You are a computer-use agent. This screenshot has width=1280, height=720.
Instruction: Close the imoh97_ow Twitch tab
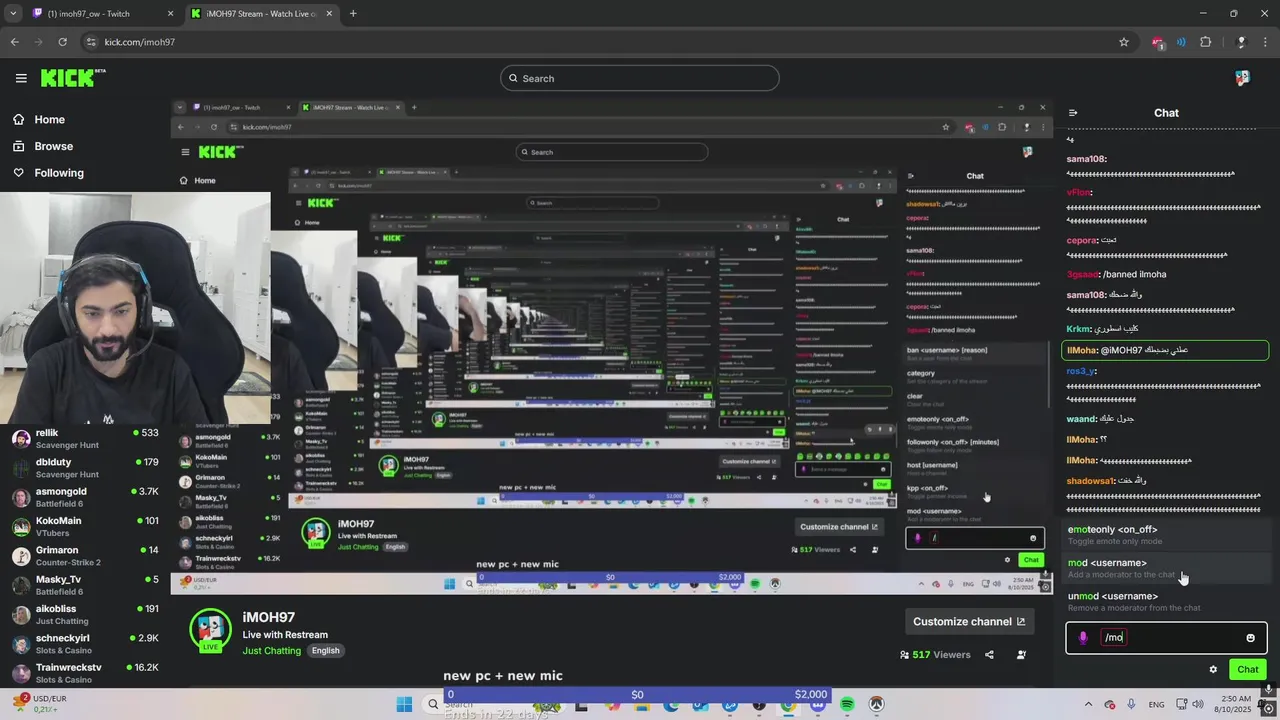[x=170, y=14]
